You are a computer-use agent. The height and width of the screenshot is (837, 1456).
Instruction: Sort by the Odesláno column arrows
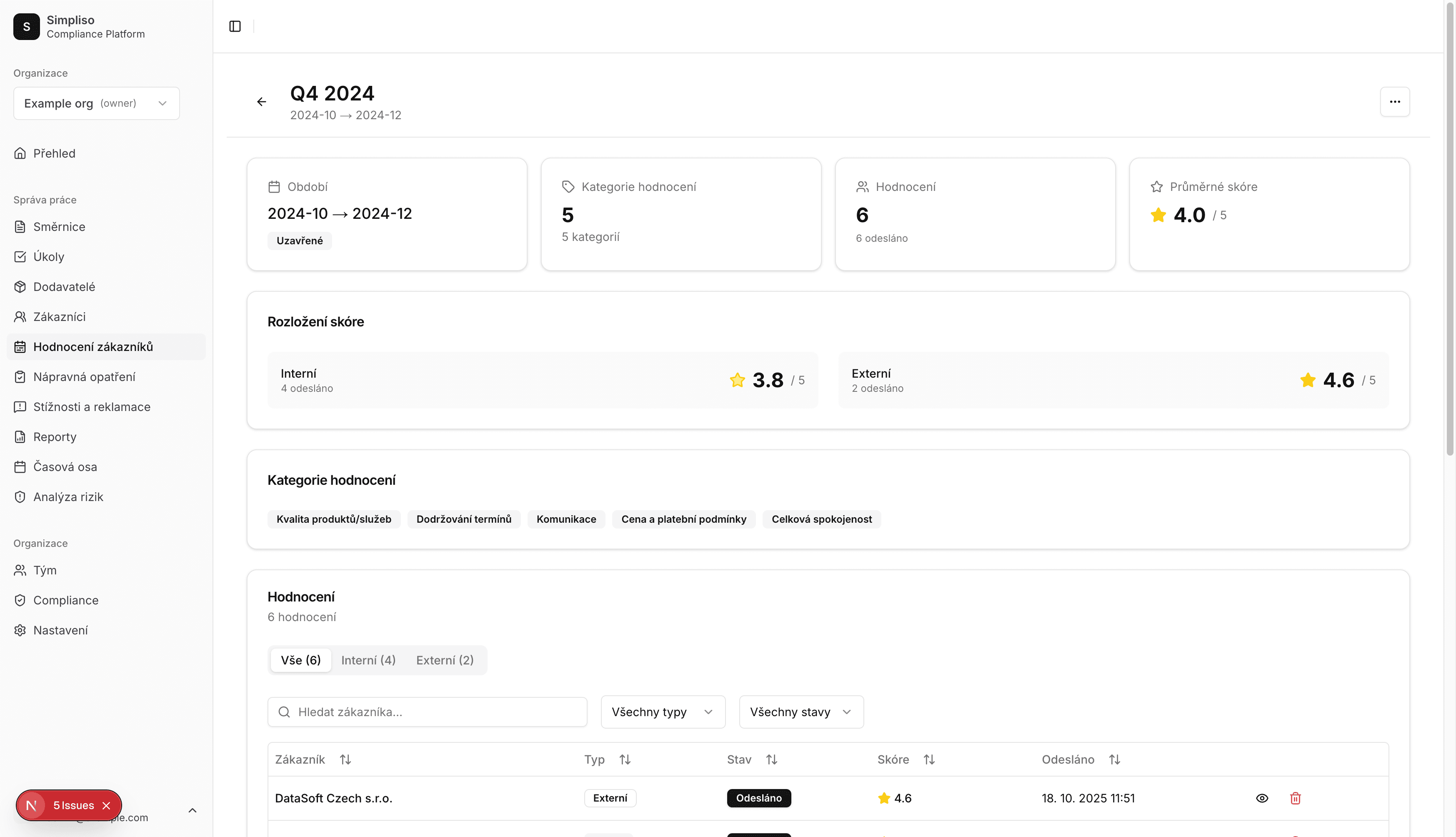coord(1114,759)
